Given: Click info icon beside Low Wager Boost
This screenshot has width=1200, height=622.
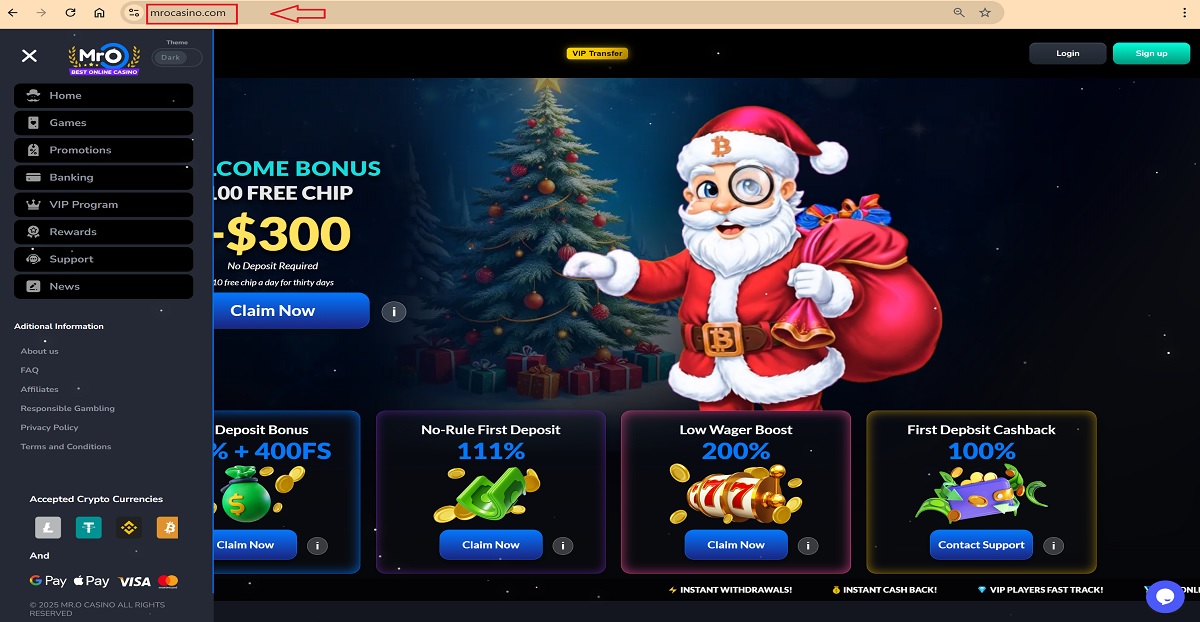Looking at the screenshot, I should [808, 546].
